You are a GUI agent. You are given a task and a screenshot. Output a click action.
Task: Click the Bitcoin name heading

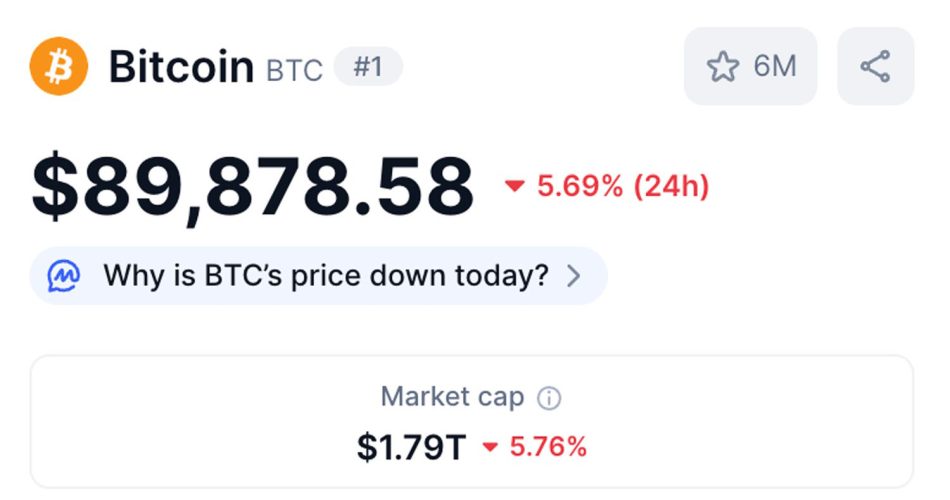coord(181,67)
